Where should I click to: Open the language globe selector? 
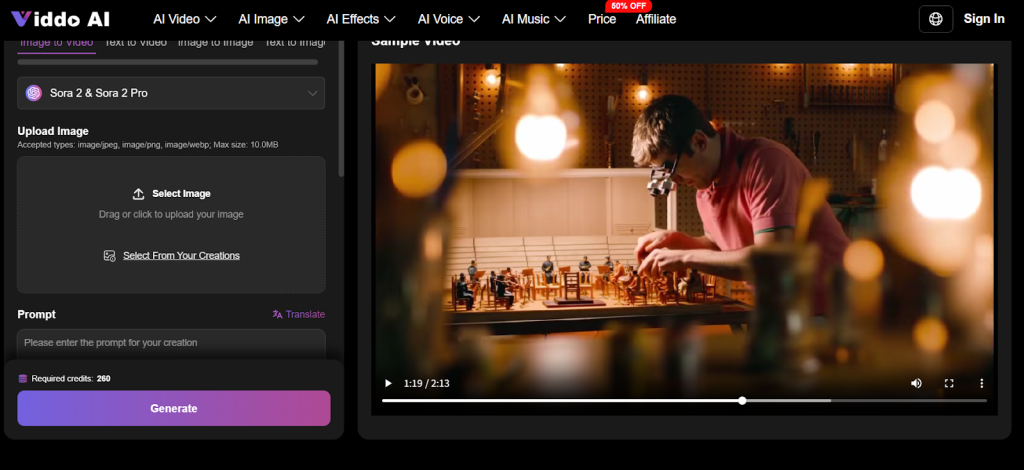click(x=935, y=19)
